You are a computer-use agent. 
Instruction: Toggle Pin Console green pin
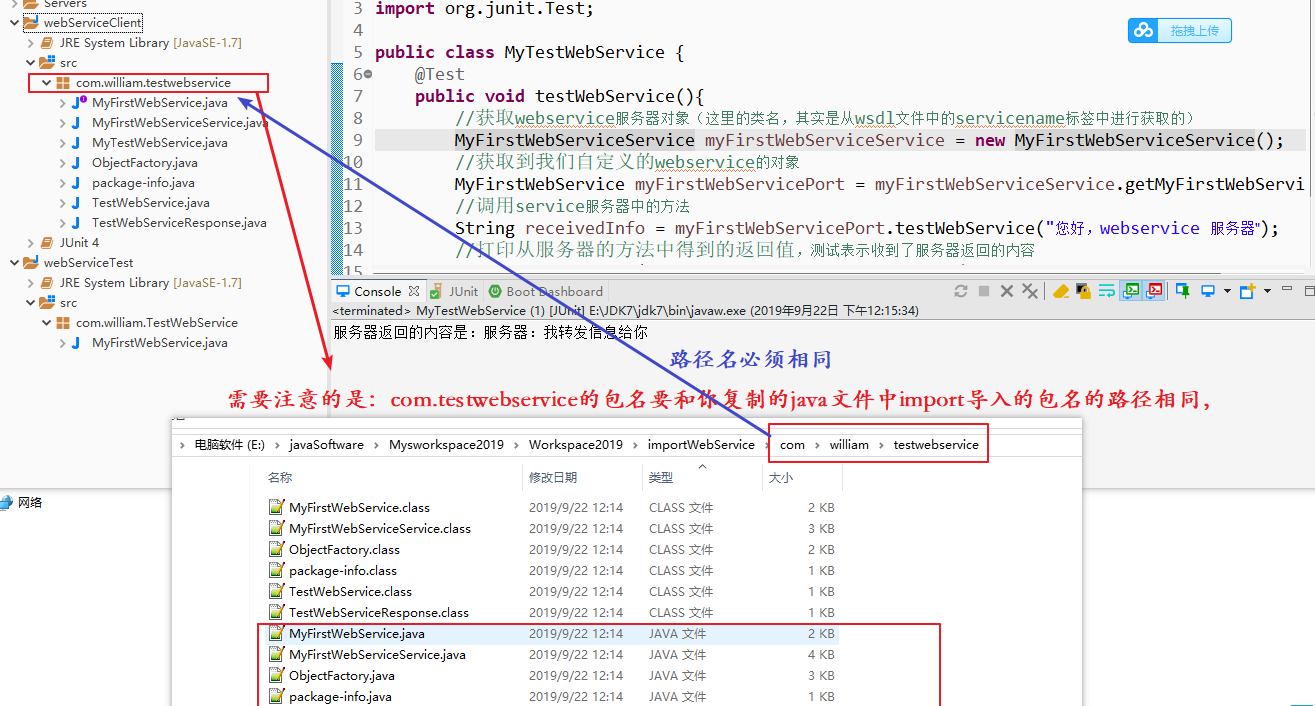click(x=1183, y=291)
